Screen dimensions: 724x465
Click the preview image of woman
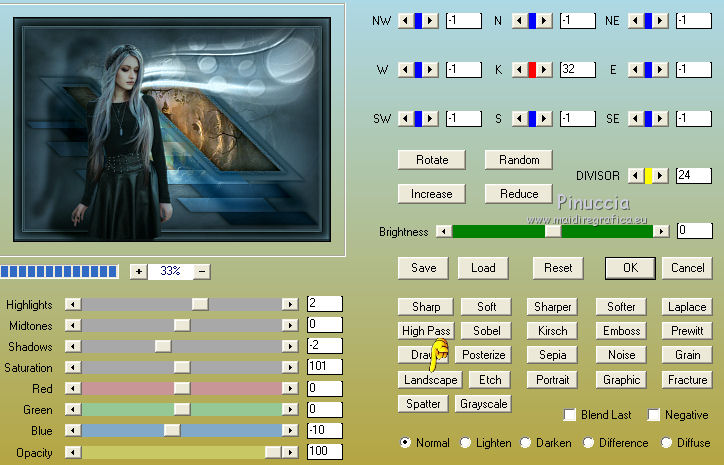(x=172, y=129)
